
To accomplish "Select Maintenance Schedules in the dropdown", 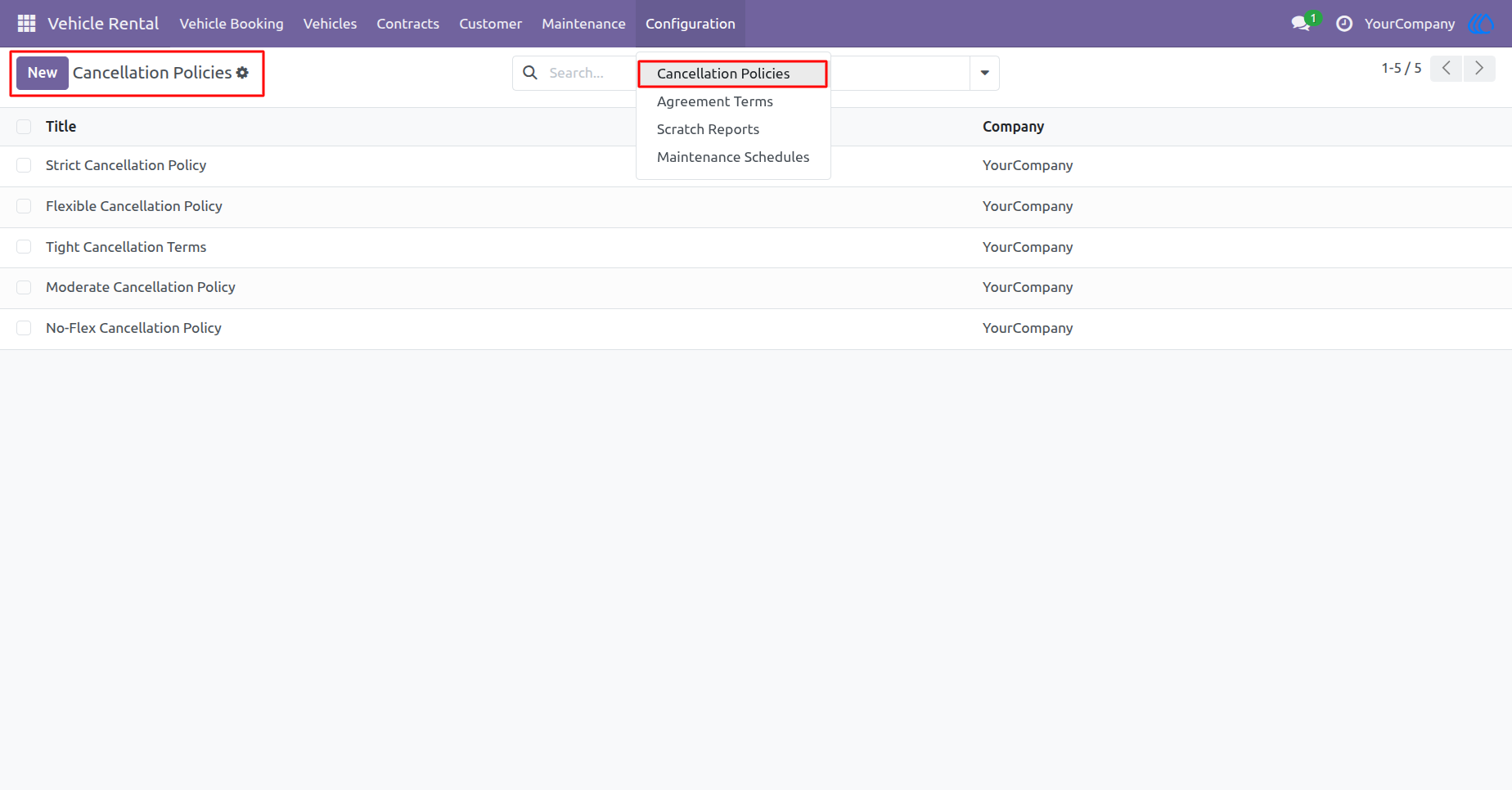I will [733, 157].
